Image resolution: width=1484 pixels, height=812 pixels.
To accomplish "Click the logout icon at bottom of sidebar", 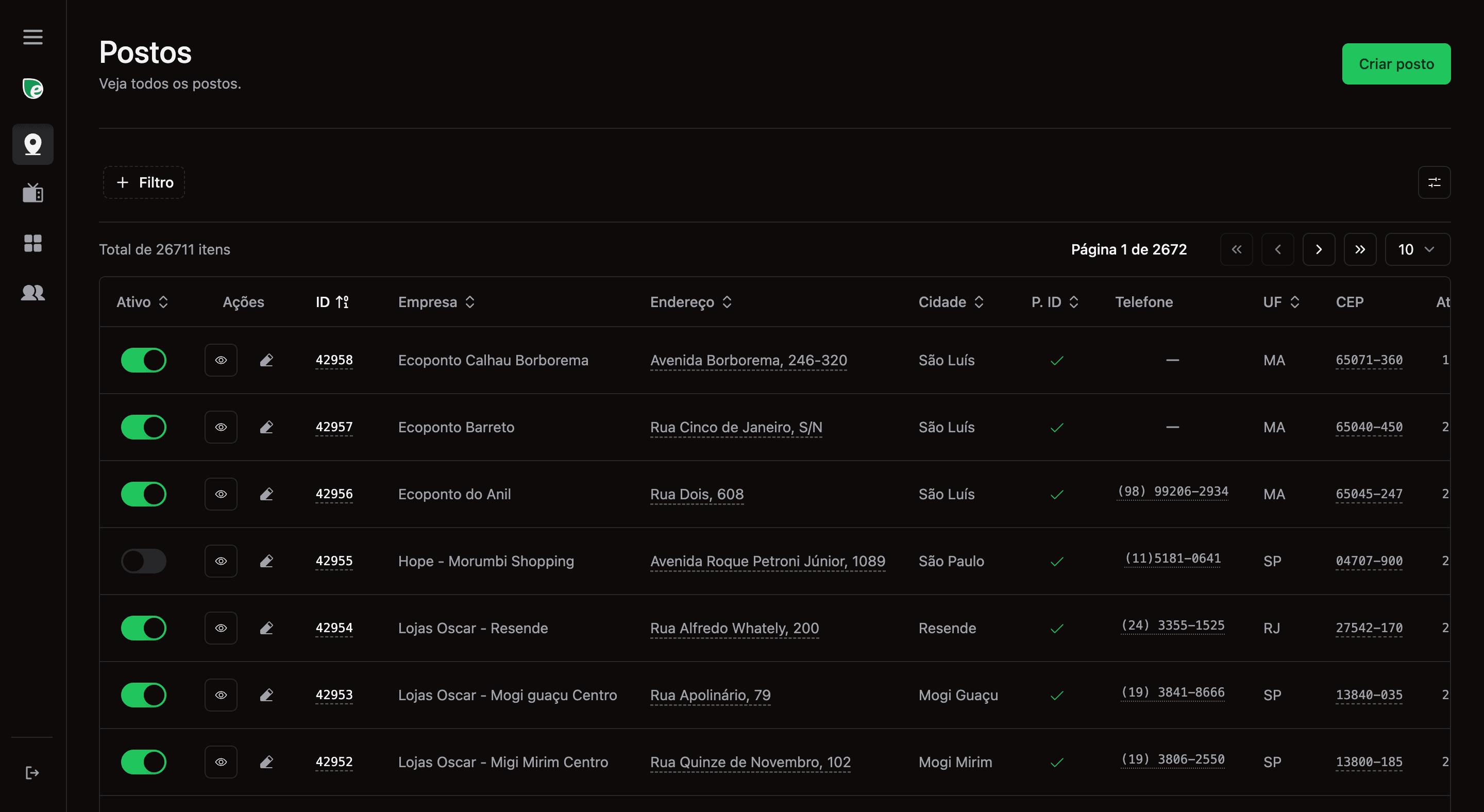I will [x=32, y=772].
